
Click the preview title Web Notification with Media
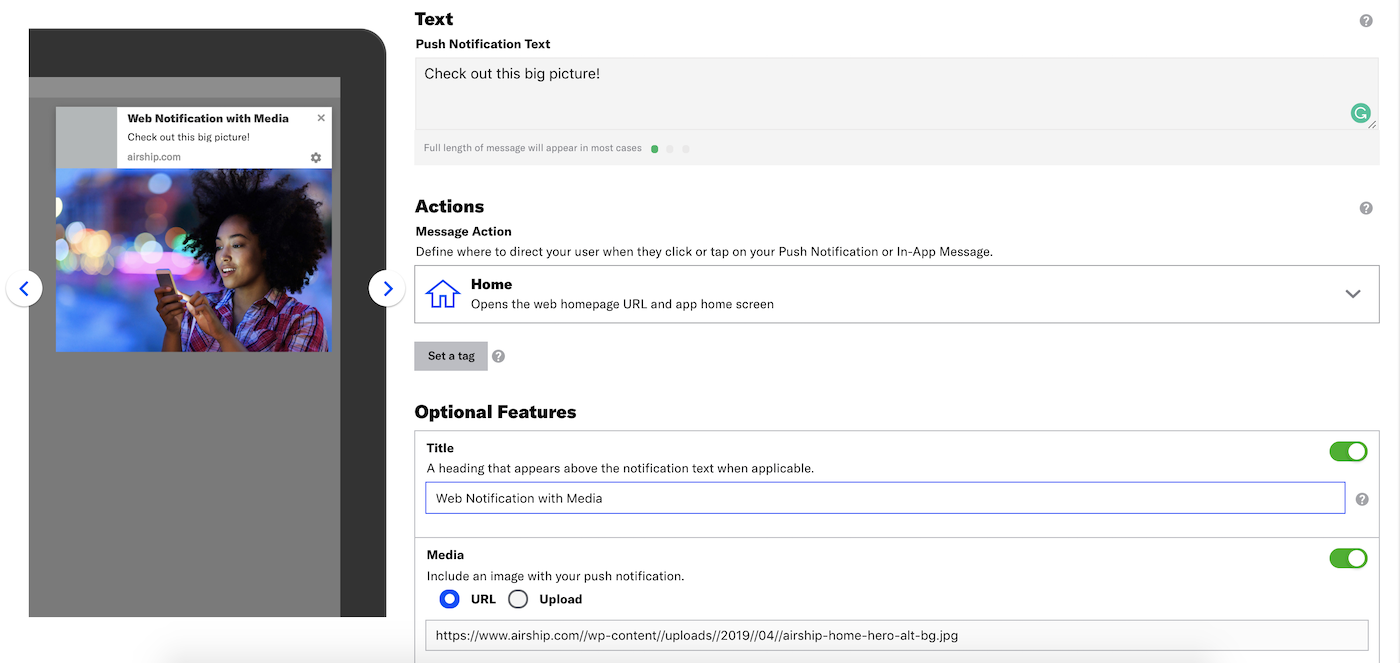point(208,118)
